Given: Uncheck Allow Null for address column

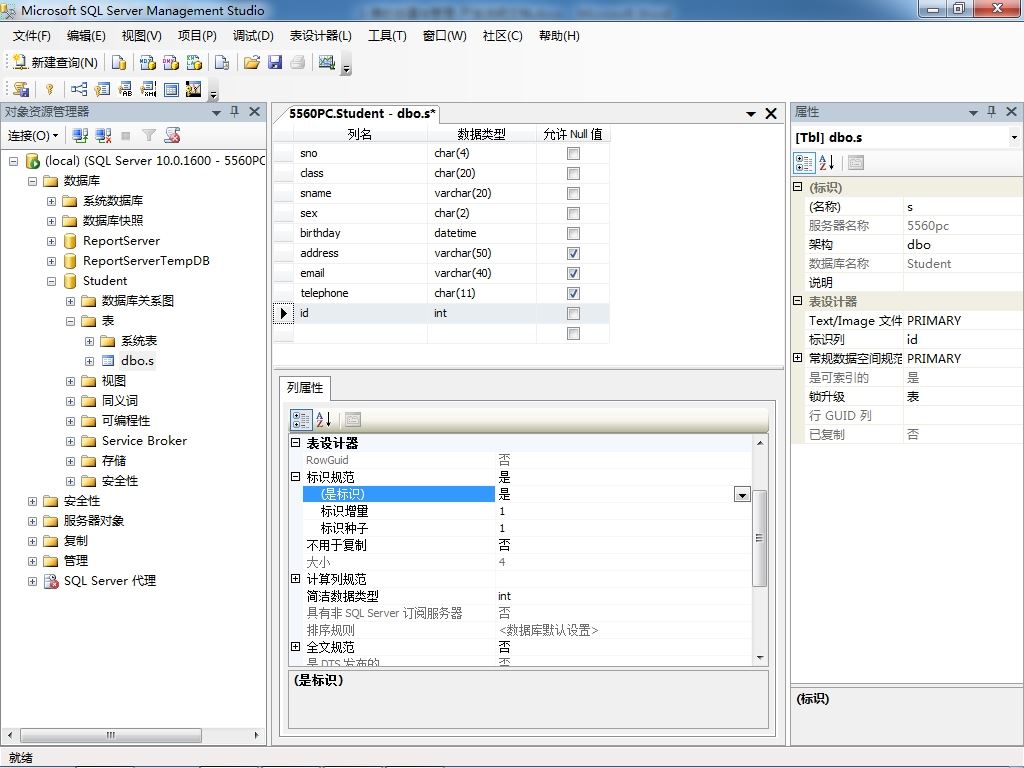Looking at the screenshot, I should 573,253.
